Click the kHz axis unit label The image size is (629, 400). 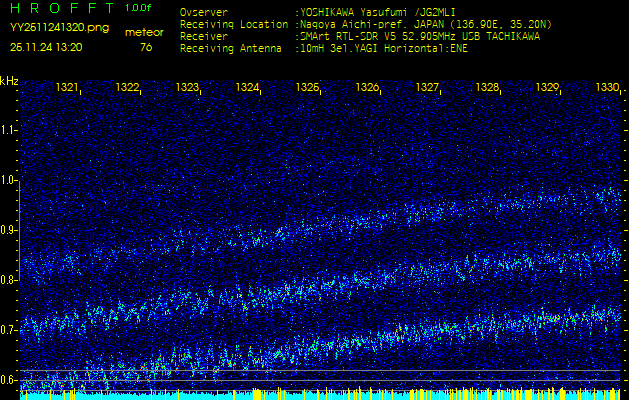click(x=9, y=81)
